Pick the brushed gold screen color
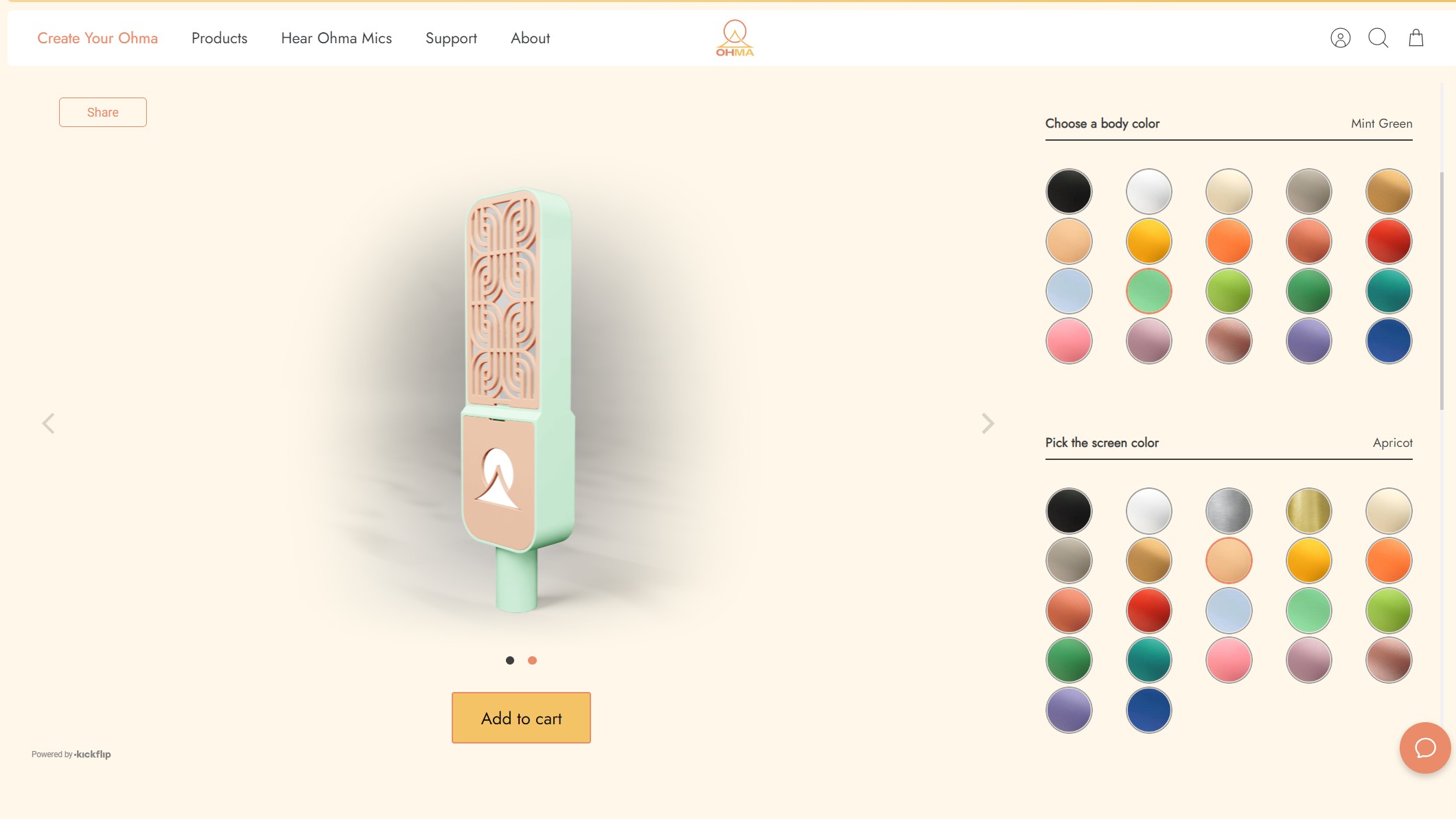The width and height of the screenshot is (1456, 819). pyautogui.click(x=1308, y=511)
